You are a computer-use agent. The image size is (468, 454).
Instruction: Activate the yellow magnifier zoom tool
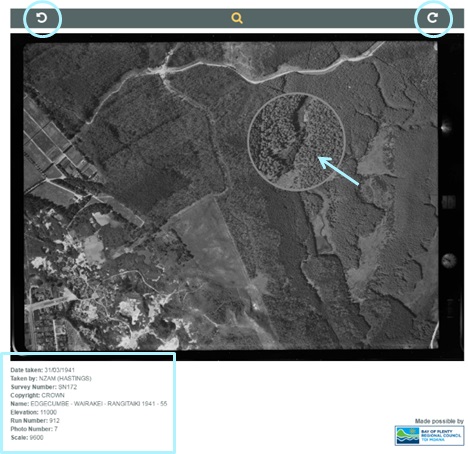pos(237,18)
